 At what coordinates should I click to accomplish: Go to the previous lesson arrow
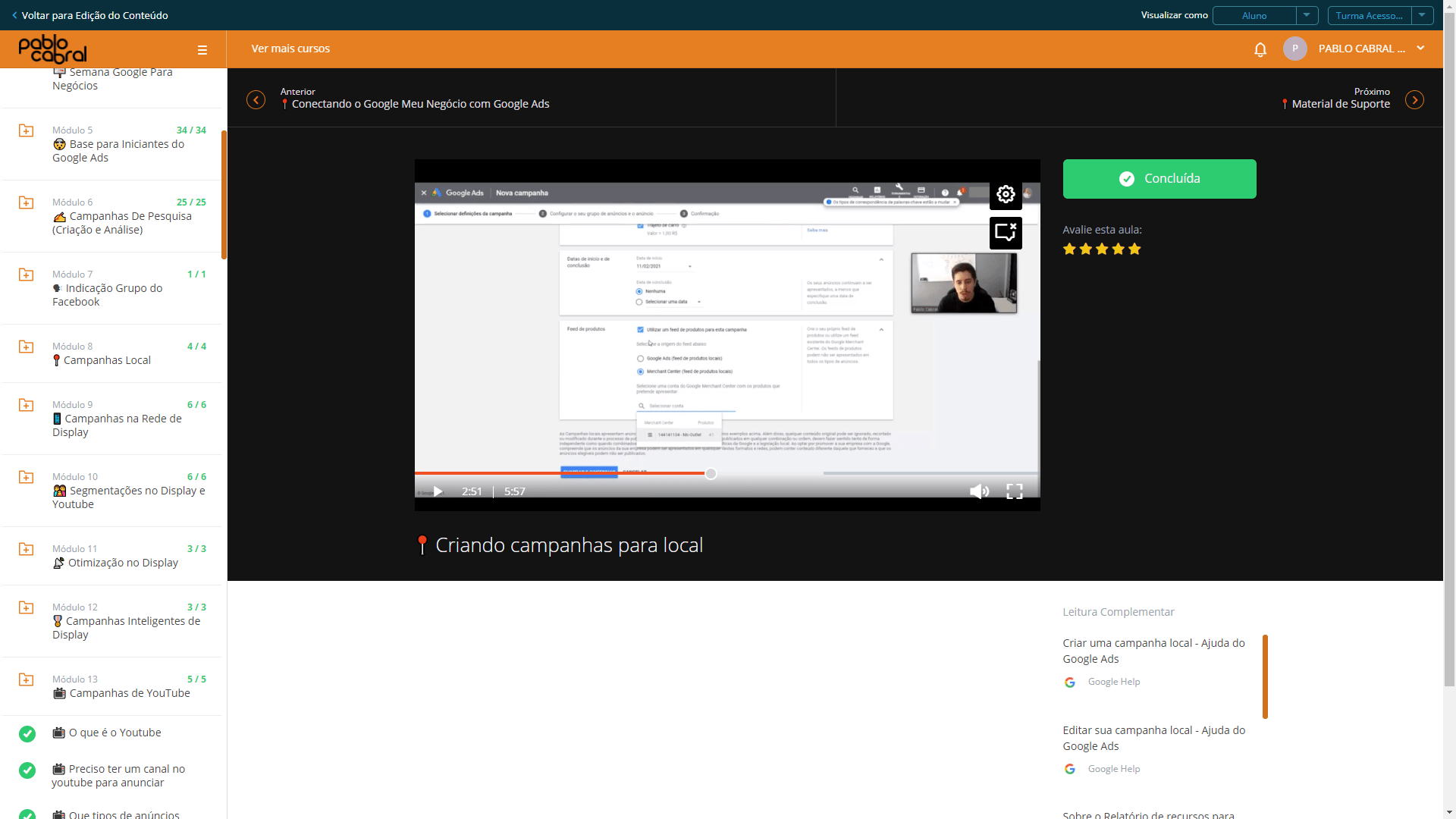point(256,100)
